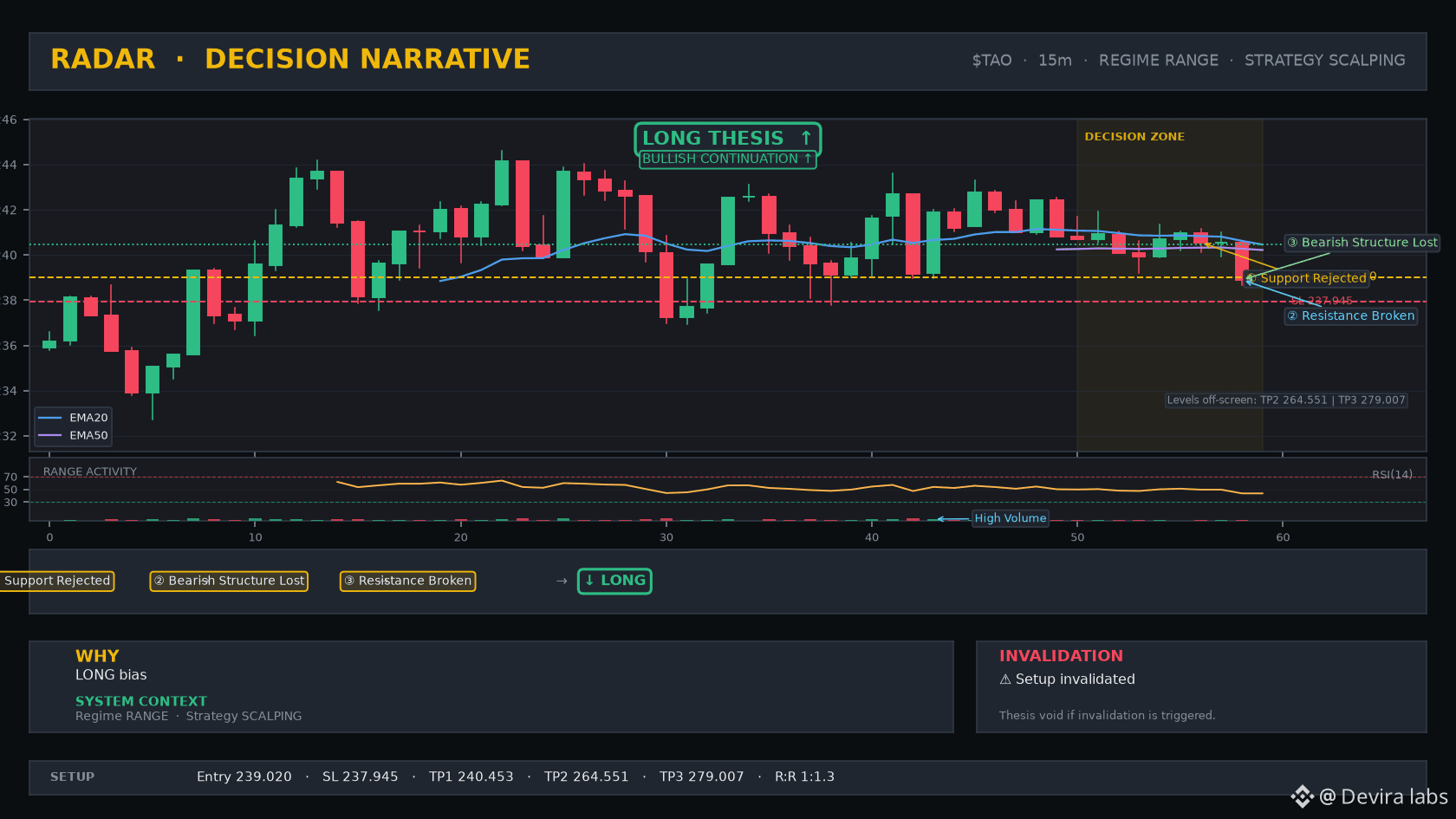Click TP2 264.551 in the setup bar
Viewport: 1456px width, 819px height.
point(587,777)
